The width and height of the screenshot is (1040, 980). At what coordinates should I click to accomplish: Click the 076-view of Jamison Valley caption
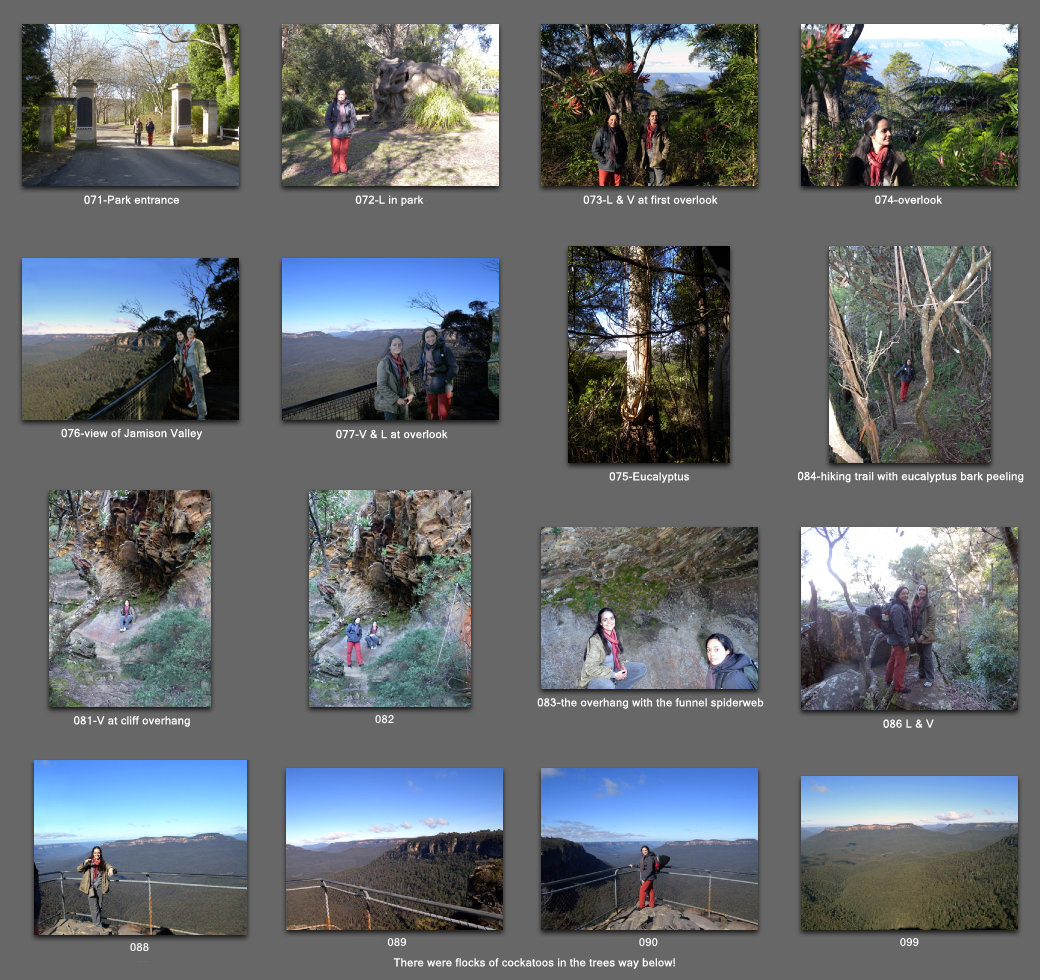click(131, 433)
